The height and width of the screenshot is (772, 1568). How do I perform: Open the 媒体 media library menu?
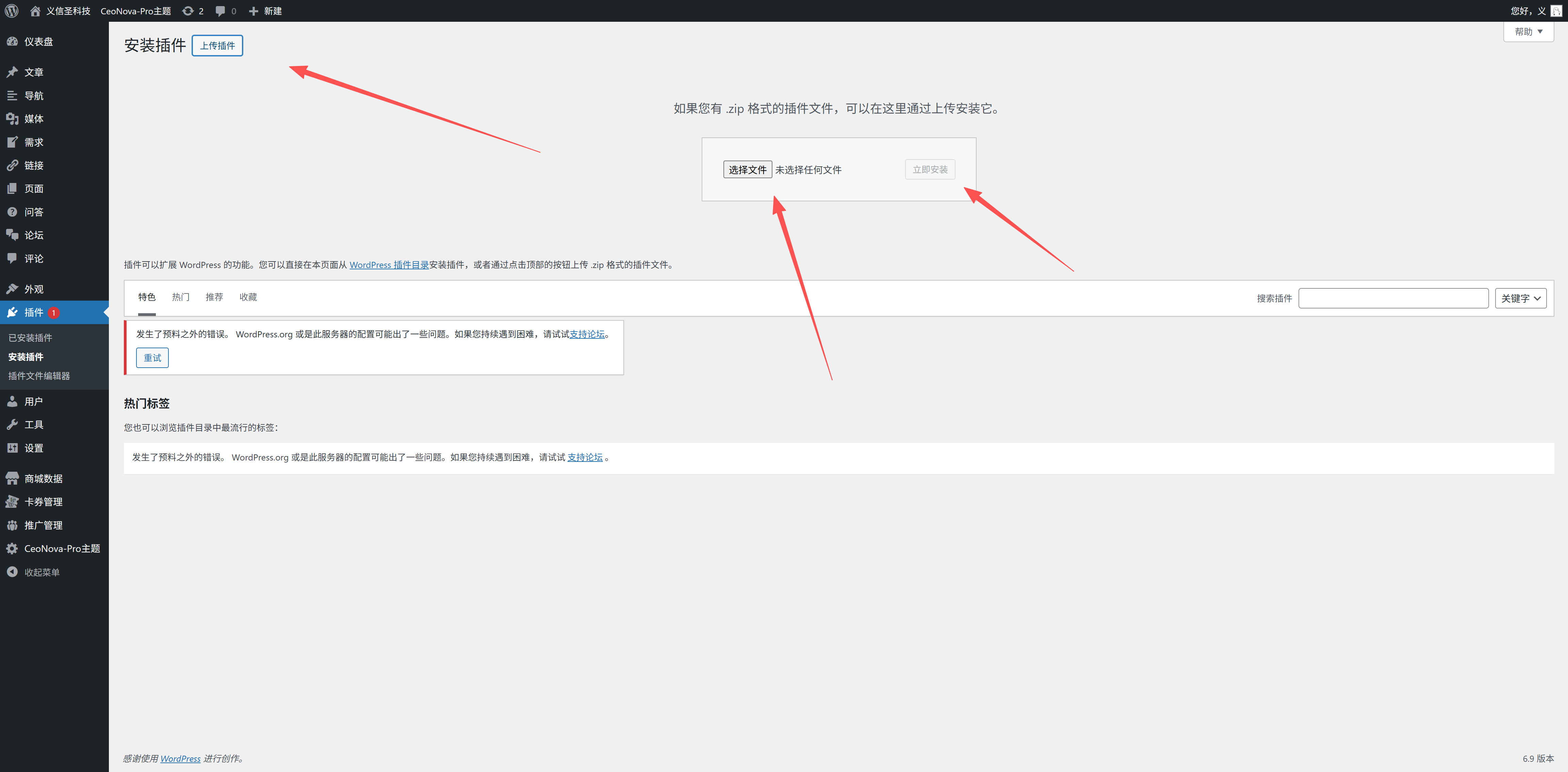click(33, 119)
